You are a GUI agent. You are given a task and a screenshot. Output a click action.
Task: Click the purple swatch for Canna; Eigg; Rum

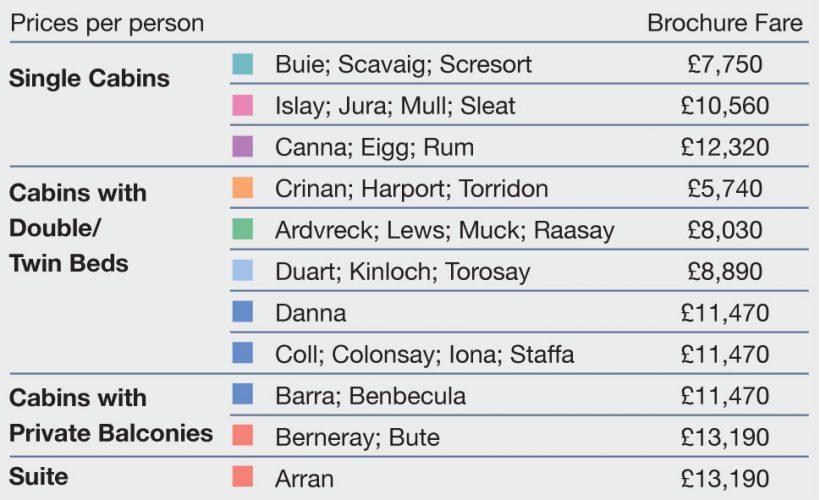point(242,147)
